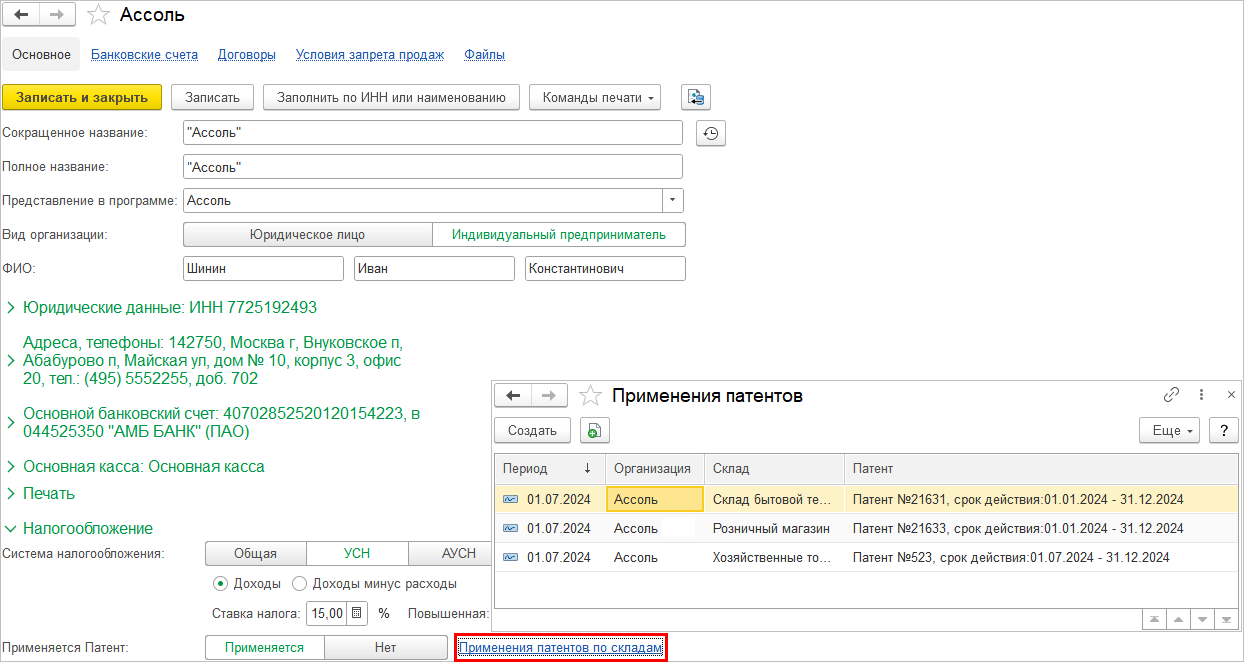Click Создать in the patents window

532,431
